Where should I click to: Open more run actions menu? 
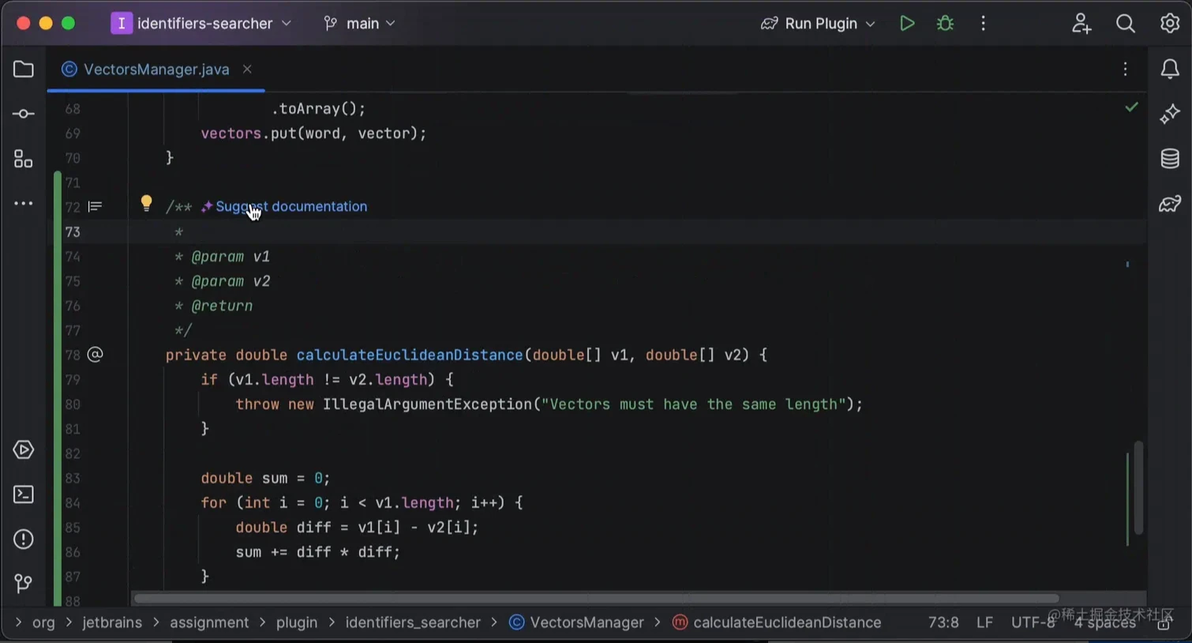983,24
